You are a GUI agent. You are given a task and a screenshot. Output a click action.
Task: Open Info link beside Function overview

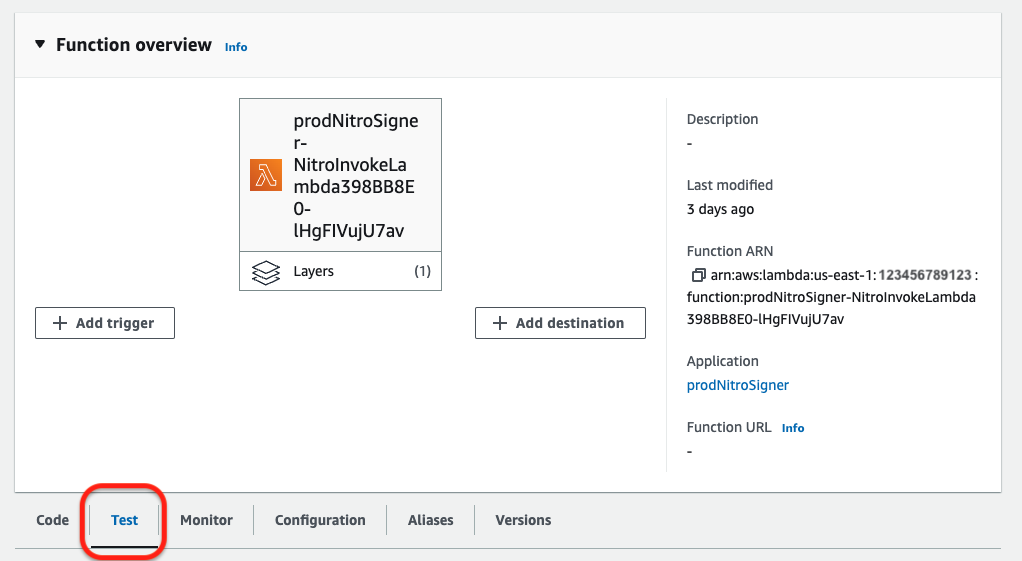pos(236,47)
